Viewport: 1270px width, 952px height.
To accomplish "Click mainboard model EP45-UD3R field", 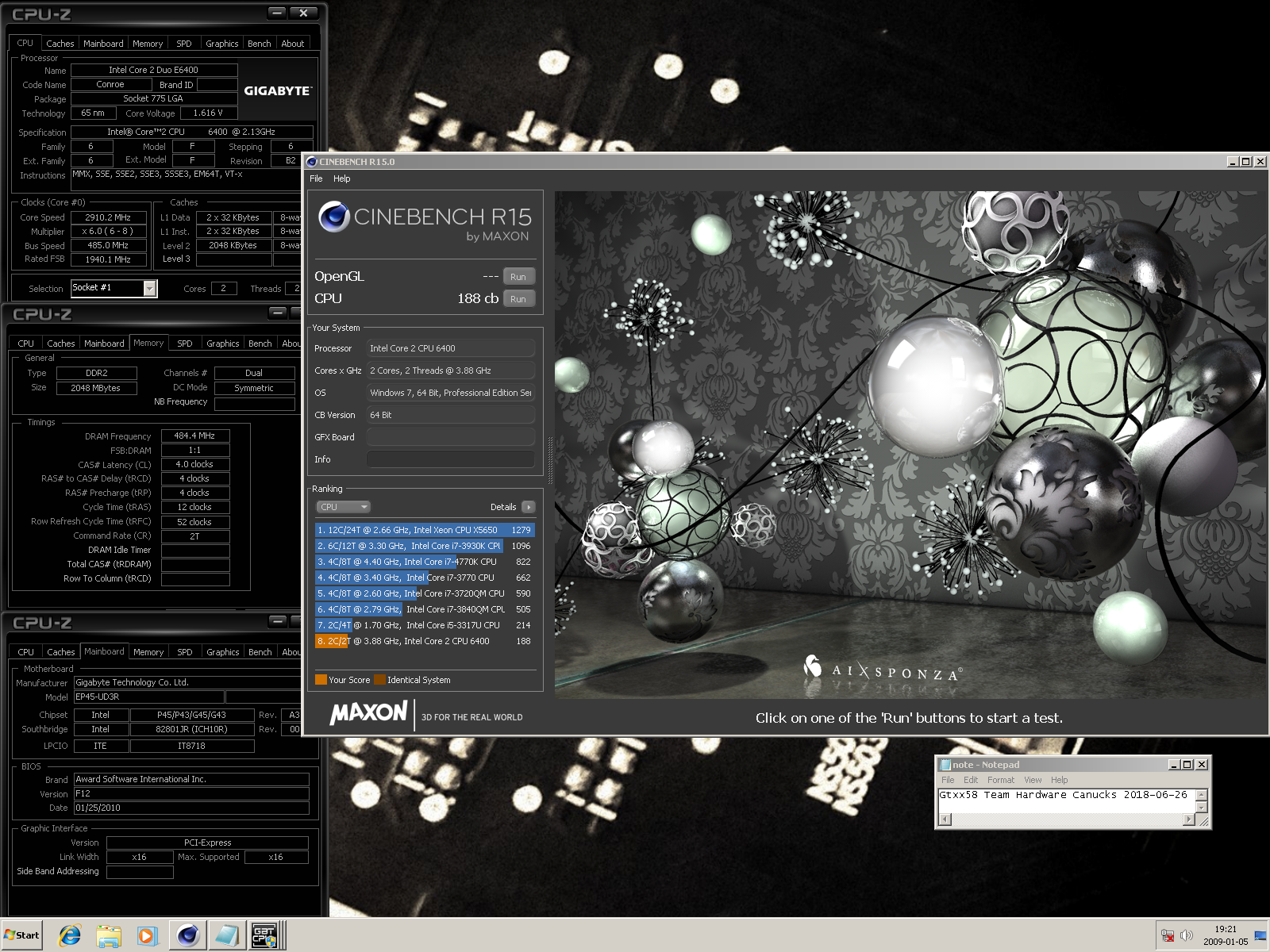I will click(148, 697).
